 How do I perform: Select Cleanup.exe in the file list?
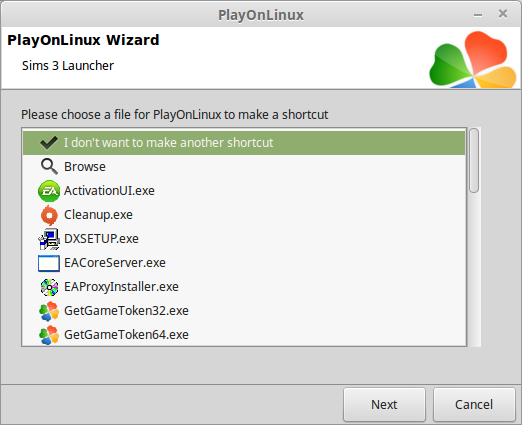coord(244,215)
